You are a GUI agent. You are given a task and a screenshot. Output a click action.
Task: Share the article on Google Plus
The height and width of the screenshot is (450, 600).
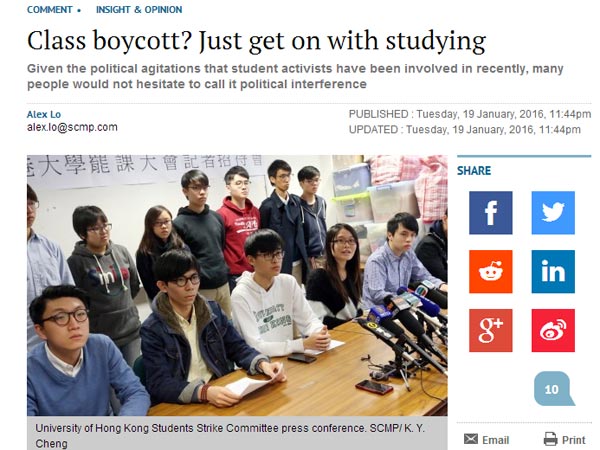coord(491,331)
